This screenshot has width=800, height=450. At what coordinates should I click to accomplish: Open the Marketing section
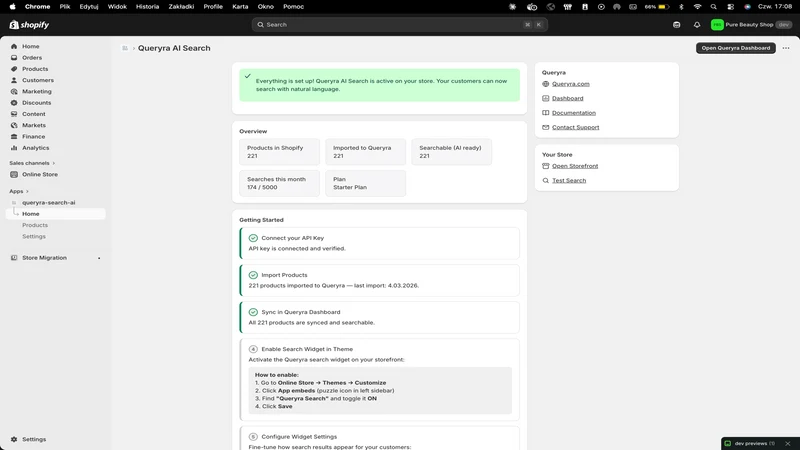click(x=36, y=91)
